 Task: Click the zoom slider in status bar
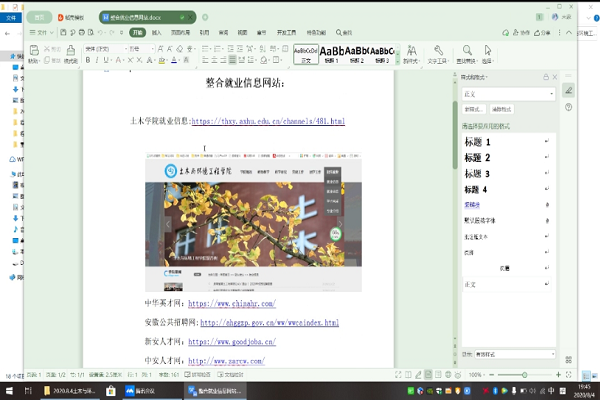(x=525, y=375)
